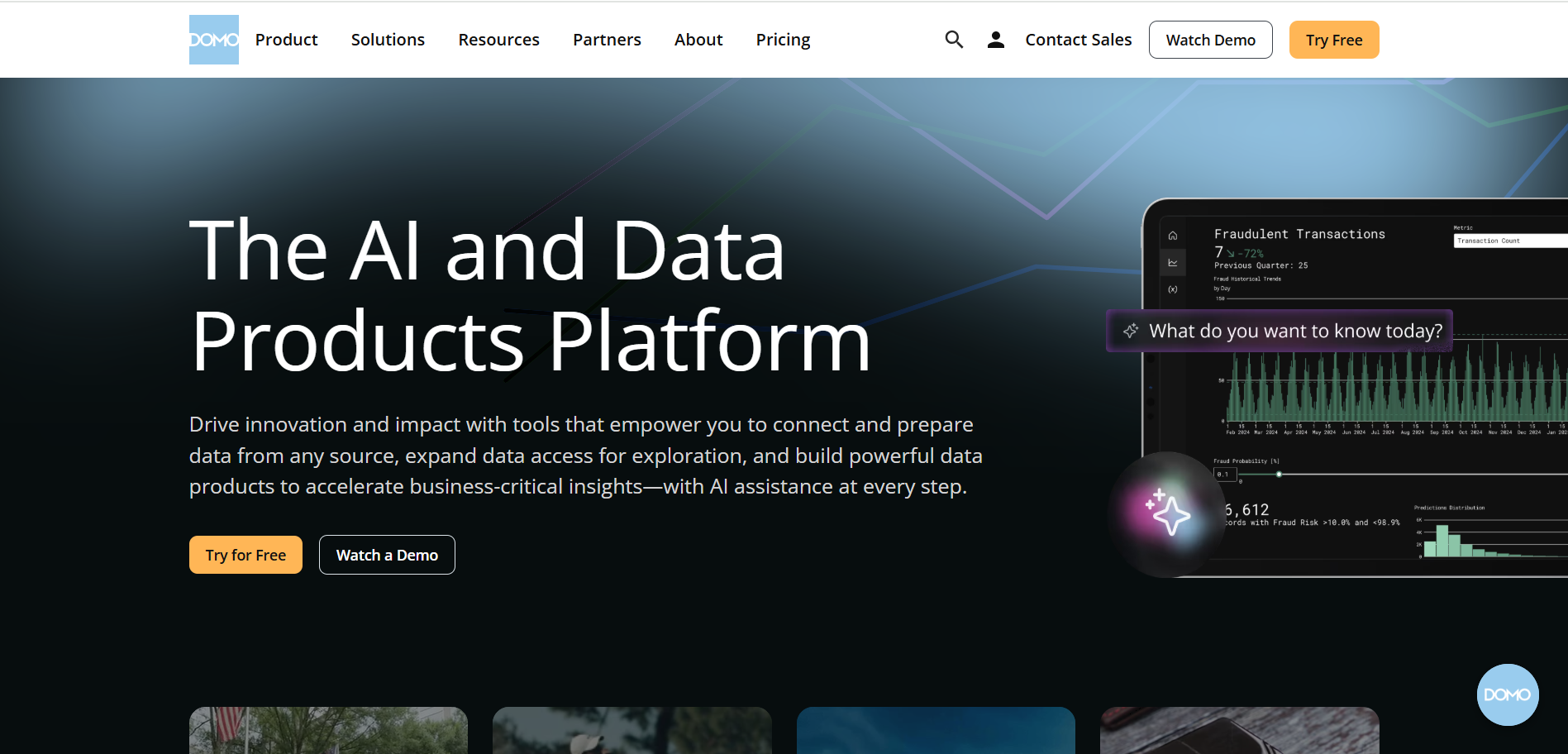Screen dimensions: 1568x754
Task: Click 'The AI and Data Products Platform' heading
Action: pyautogui.click(x=530, y=294)
